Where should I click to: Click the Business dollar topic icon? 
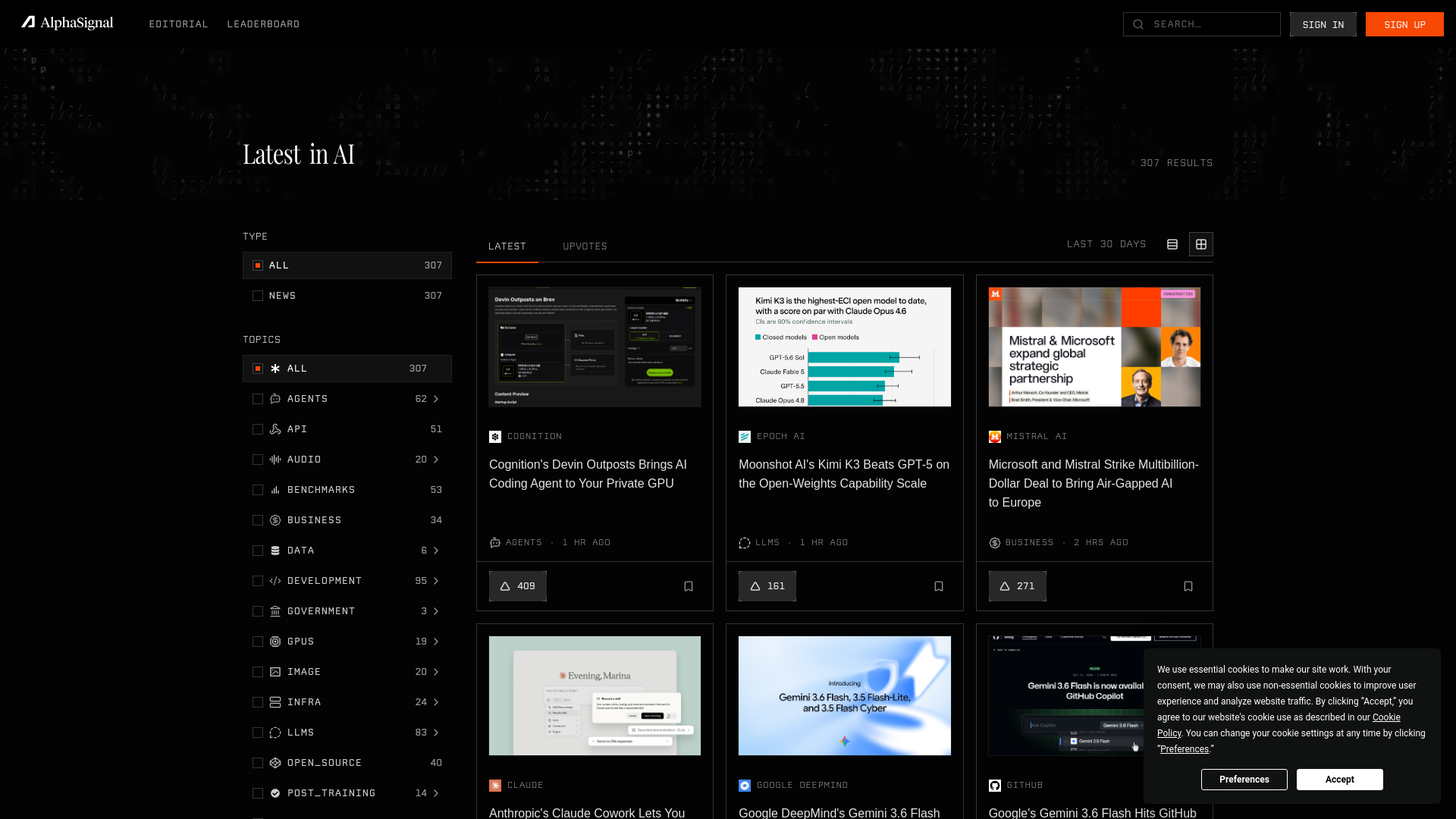[275, 520]
